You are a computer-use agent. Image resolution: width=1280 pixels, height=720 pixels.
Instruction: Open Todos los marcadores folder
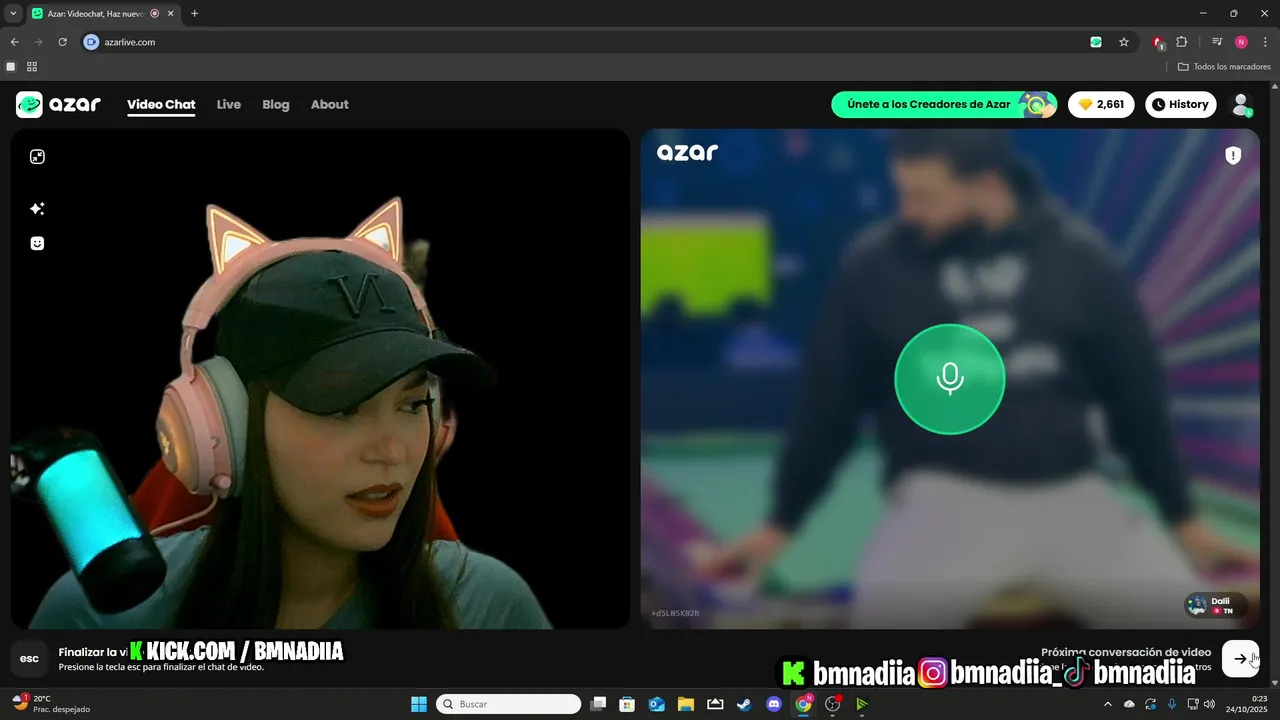(1224, 67)
